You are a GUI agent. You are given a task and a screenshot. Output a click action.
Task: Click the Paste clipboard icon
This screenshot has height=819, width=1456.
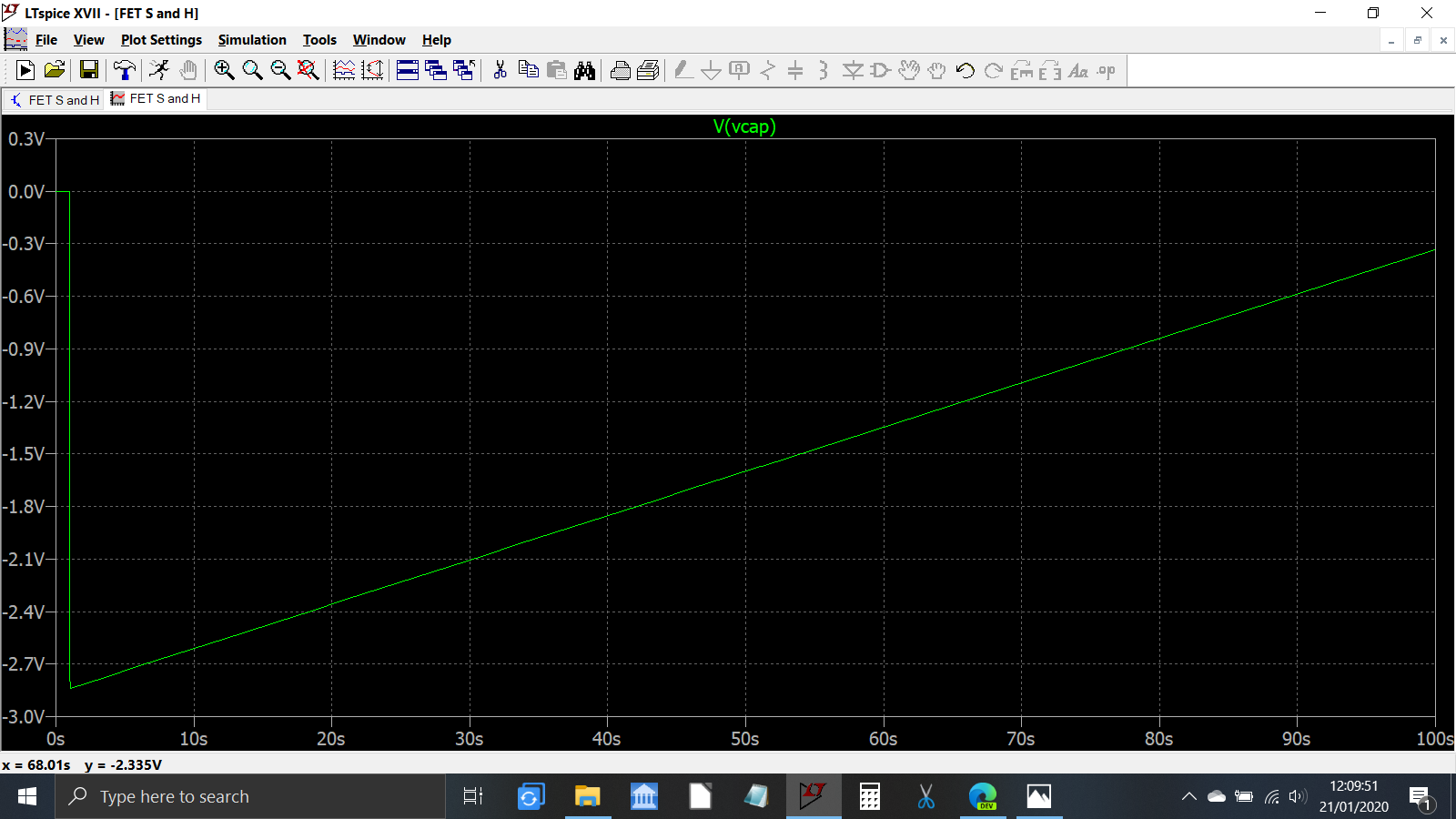pyautogui.click(x=556, y=70)
